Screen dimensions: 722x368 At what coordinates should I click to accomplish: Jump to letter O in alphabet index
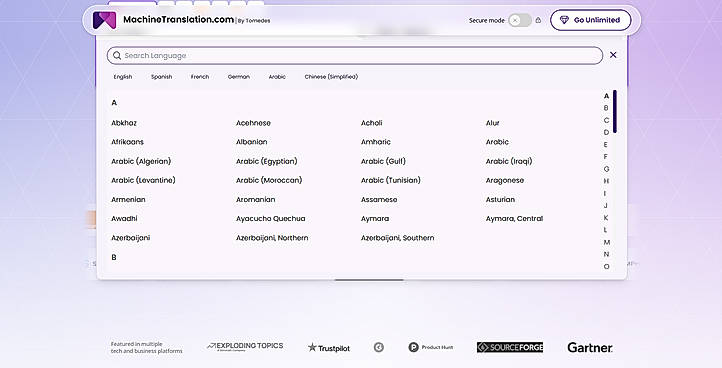point(606,266)
